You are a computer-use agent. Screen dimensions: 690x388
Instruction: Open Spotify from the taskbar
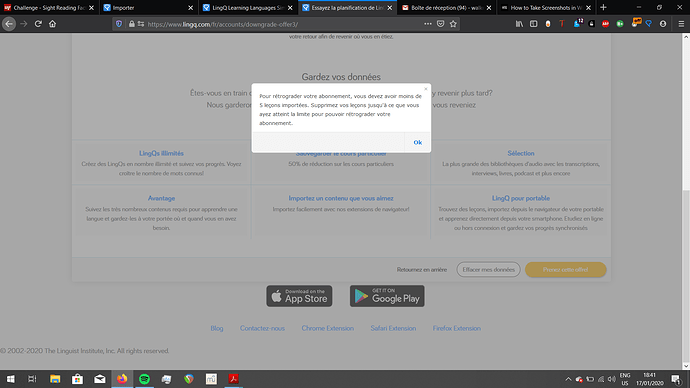click(144, 379)
